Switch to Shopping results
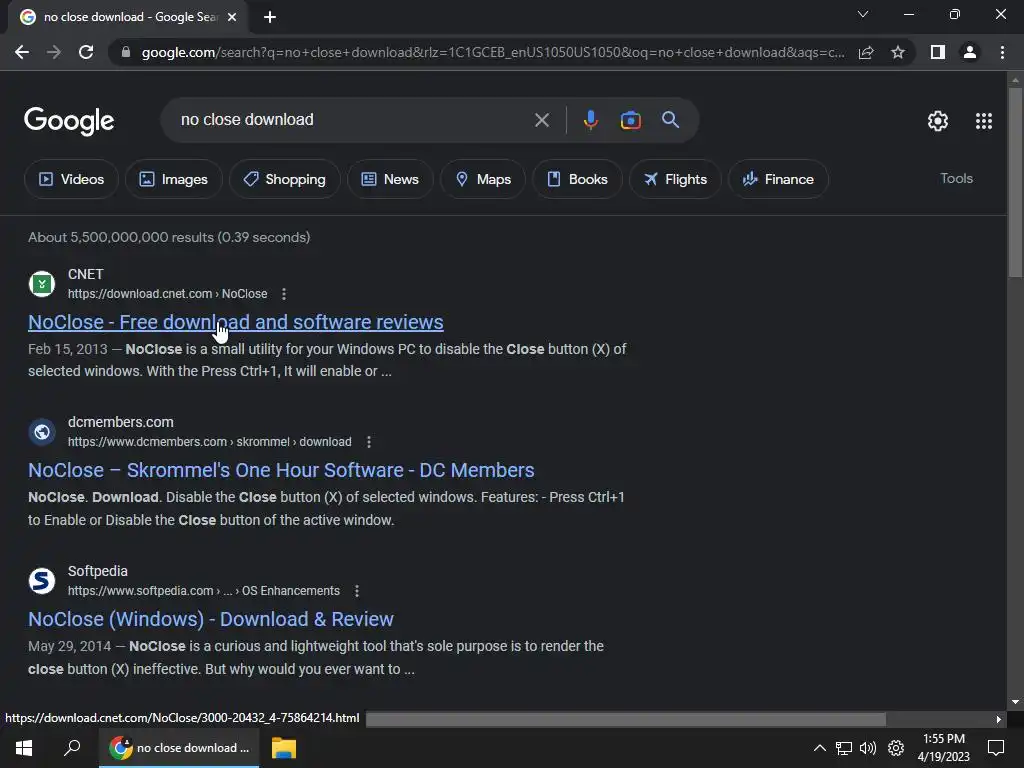 click(x=284, y=179)
